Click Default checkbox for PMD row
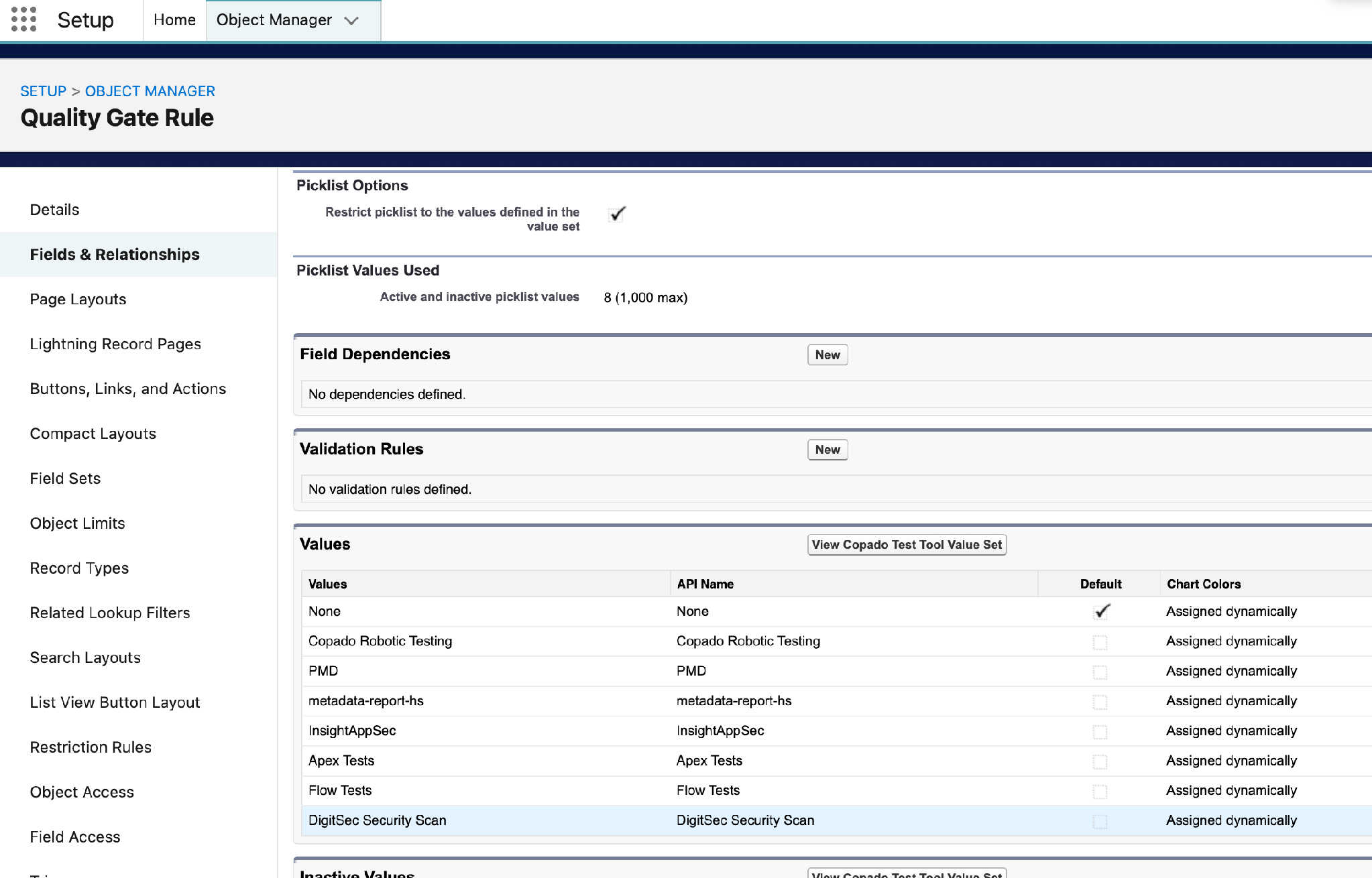Viewport: 1372px width, 878px height. coord(1100,672)
